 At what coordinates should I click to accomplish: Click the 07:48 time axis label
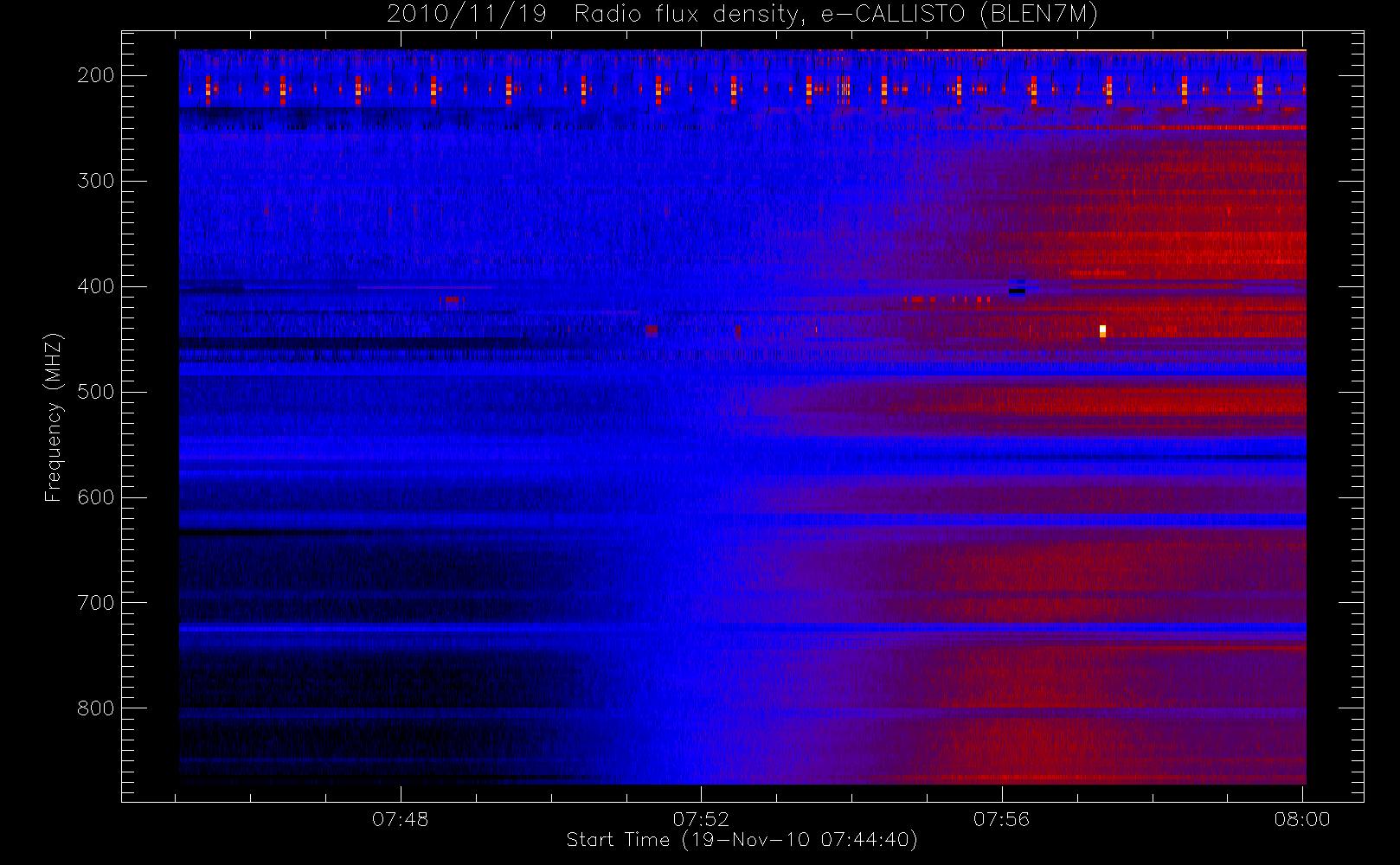(400, 819)
